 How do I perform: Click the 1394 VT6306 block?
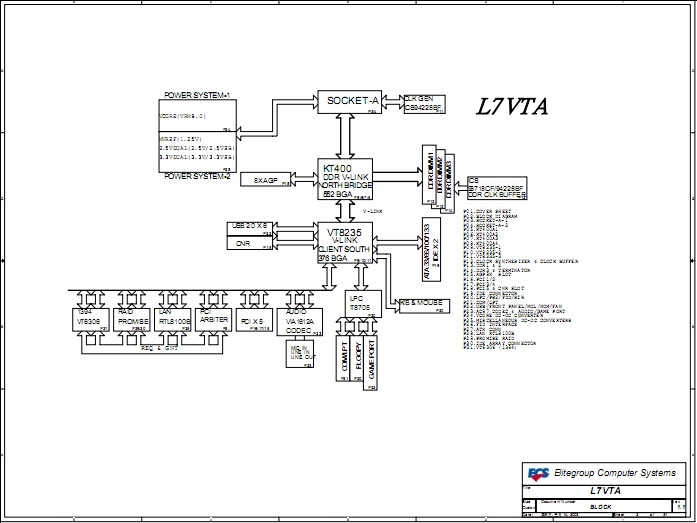[91, 319]
